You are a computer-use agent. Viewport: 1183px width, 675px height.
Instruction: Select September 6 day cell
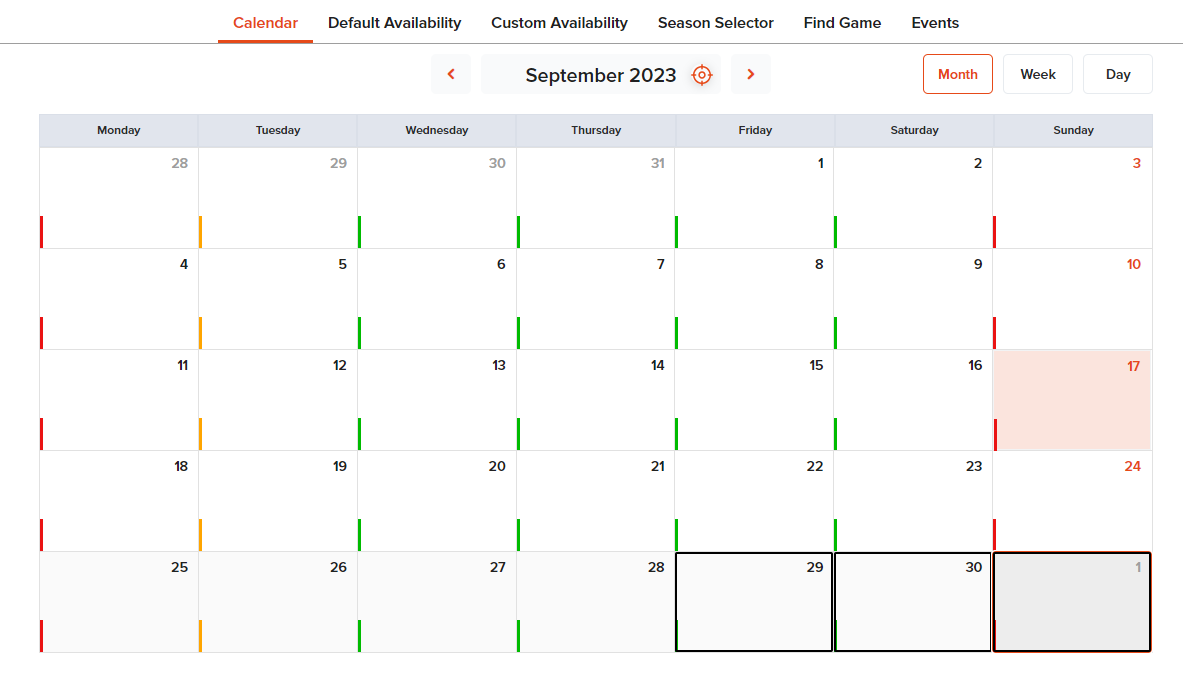click(x=437, y=299)
